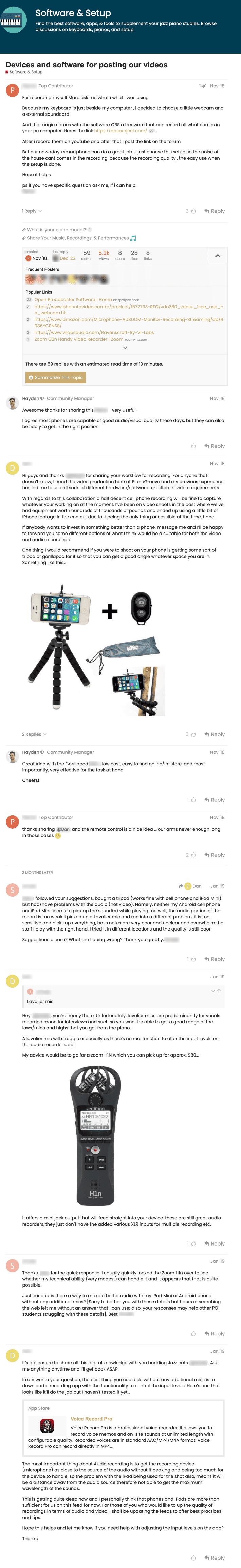Reply to Hayden's Gorillapod comment
The width and height of the screenshot is (241, 1568).
(215, 800)
